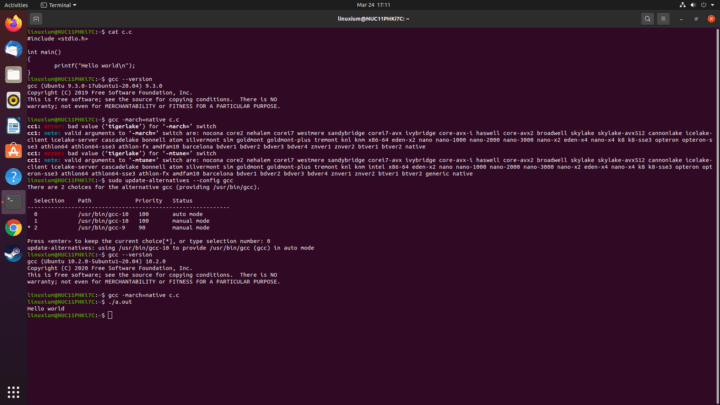Open Rhythmbox music player in the dock
720x405 pixels.
[x=13, y=100]
